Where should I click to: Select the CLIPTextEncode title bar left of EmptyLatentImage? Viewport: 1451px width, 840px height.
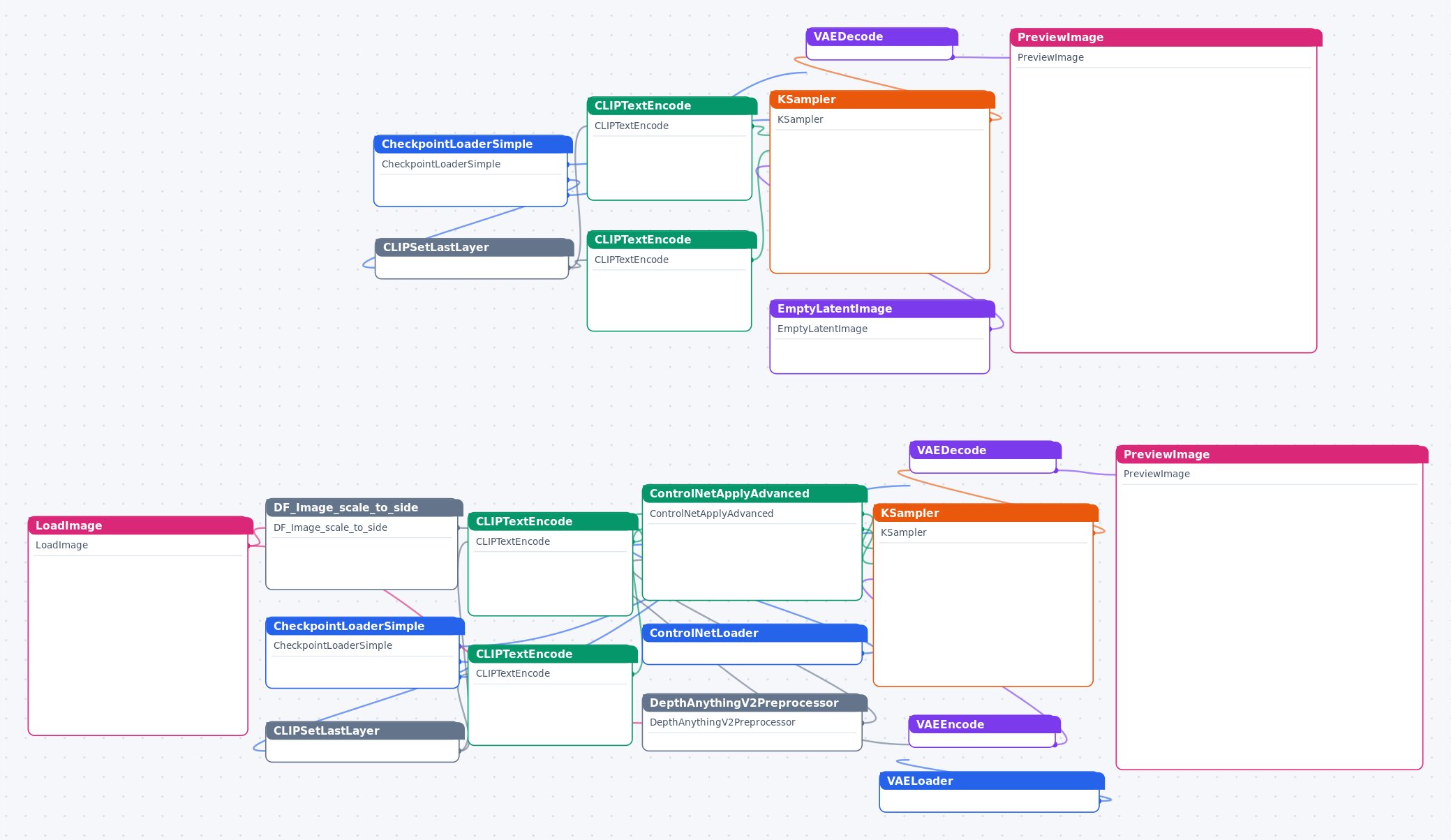point(672,239)
